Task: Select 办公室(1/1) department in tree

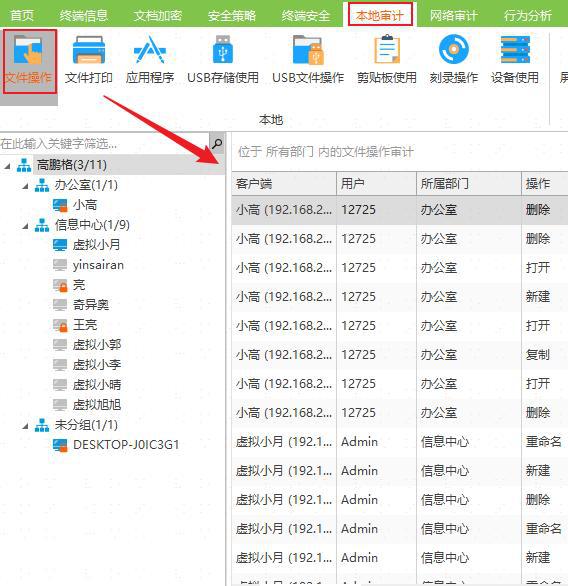Action: pos(86,185)
